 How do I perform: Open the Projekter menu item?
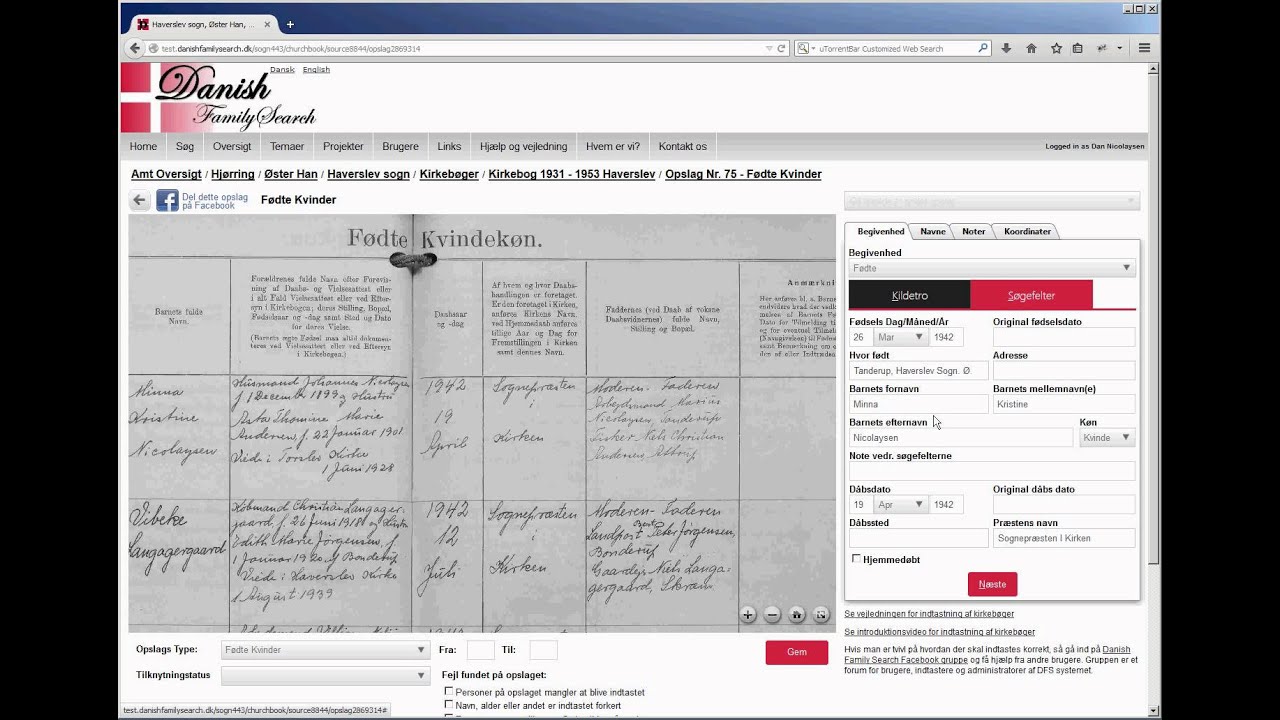343,146
